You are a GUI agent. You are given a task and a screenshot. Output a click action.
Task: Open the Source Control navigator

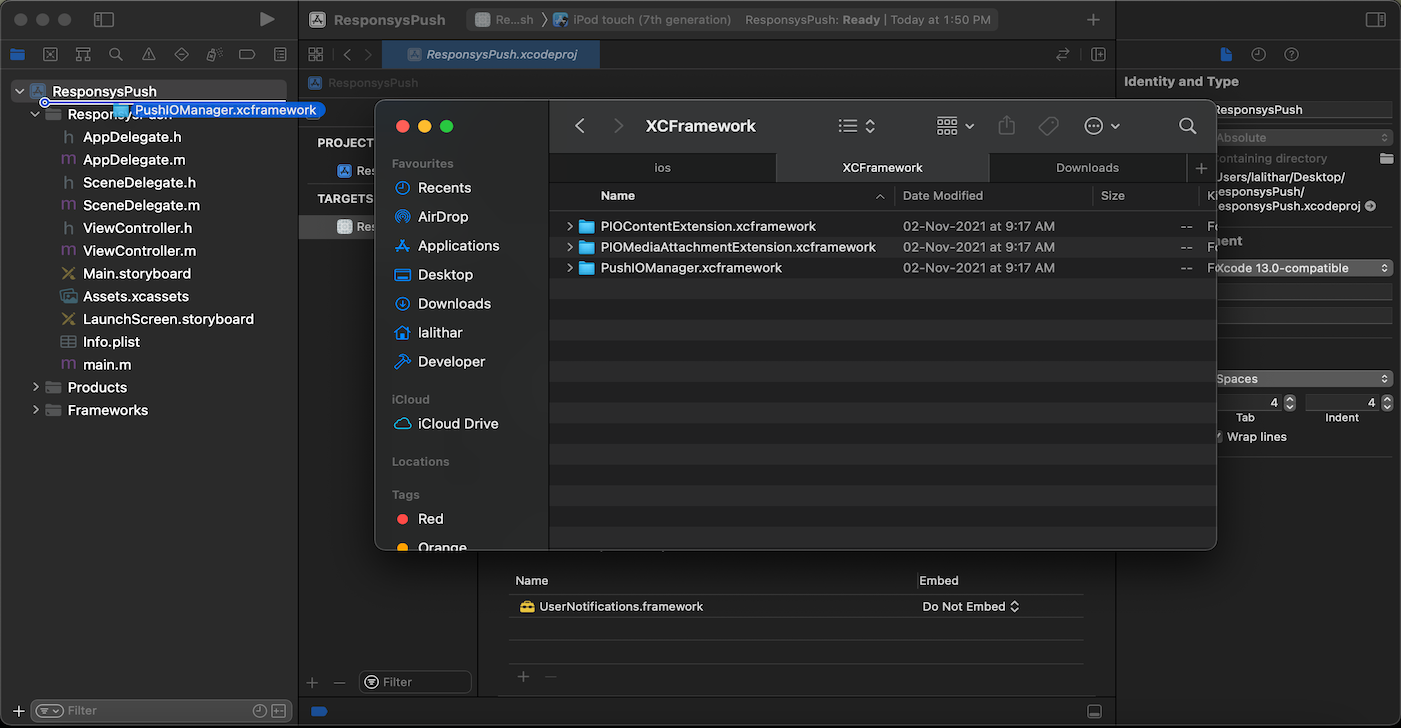pos(50,54)
